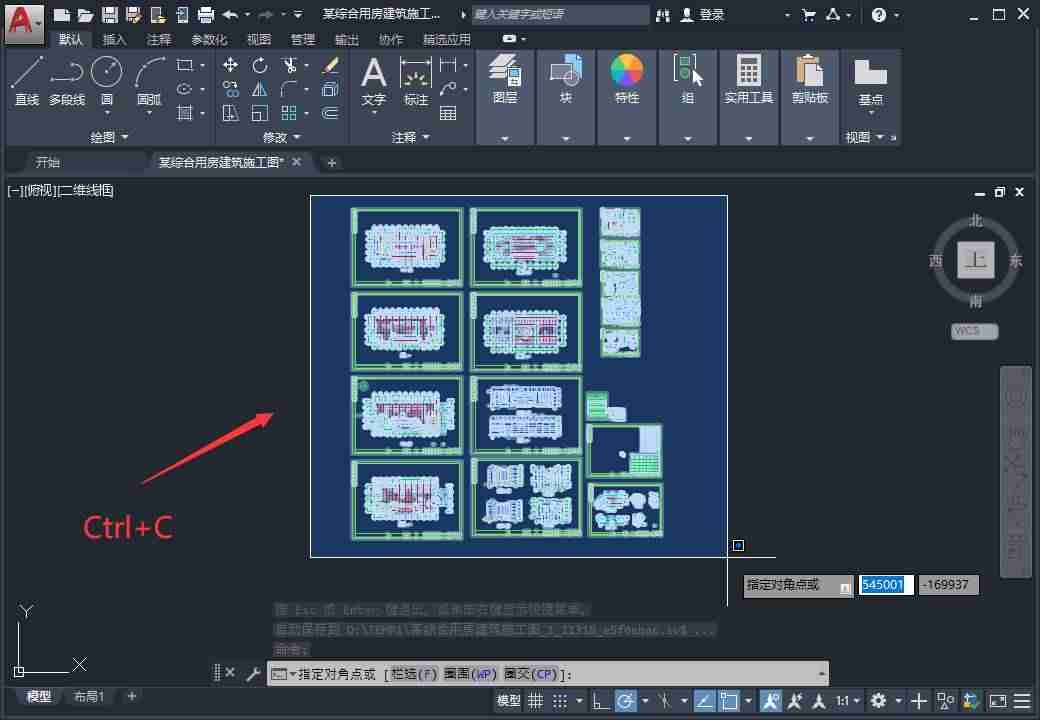
Task: Click the Leader annotation tool icon
Action: coord(448,89)
